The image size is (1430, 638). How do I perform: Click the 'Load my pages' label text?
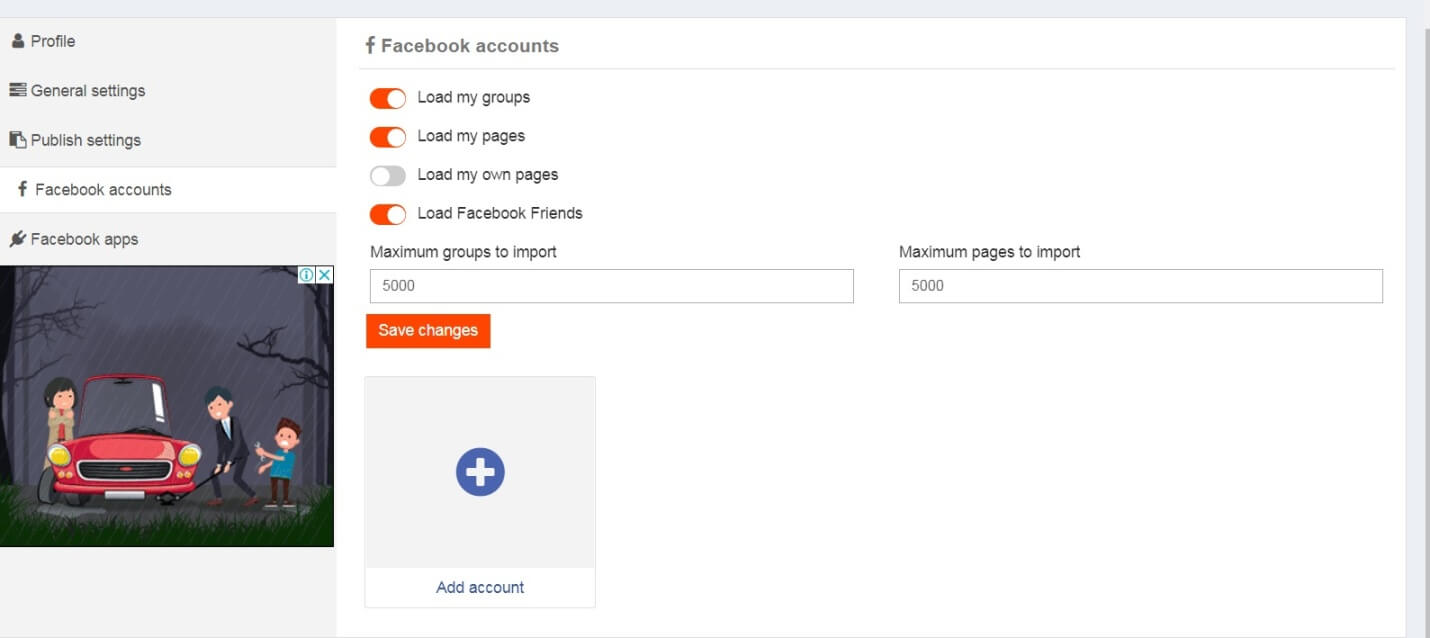tap(471, 136)
